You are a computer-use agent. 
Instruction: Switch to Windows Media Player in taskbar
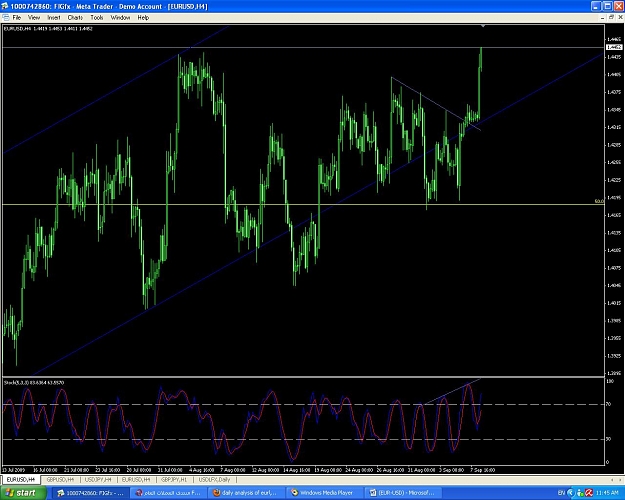(x=325, y=493)
